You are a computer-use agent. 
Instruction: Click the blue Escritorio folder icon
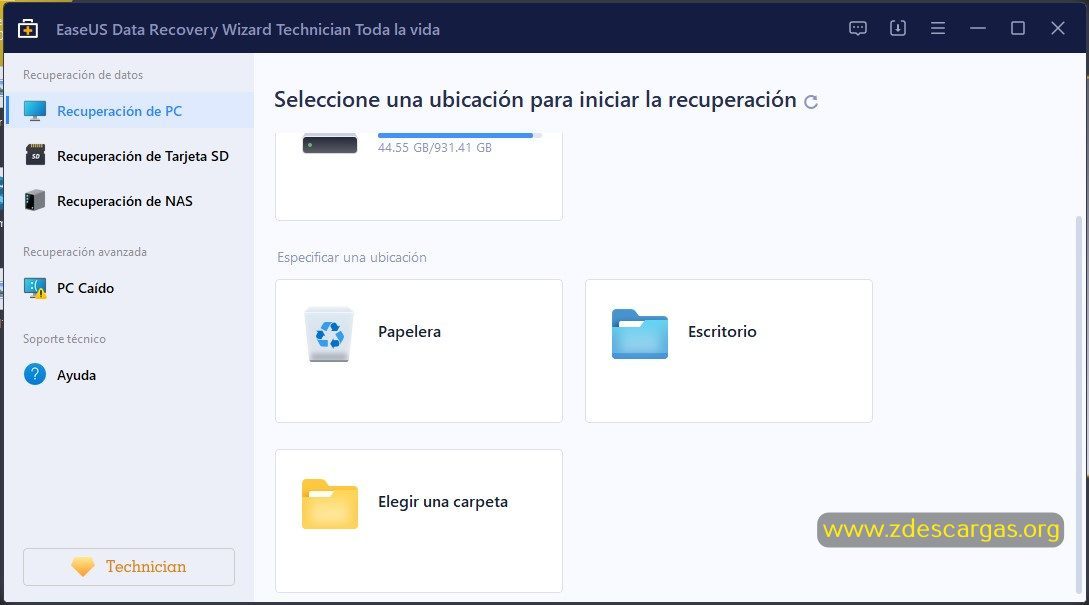[x=640, y=334]
